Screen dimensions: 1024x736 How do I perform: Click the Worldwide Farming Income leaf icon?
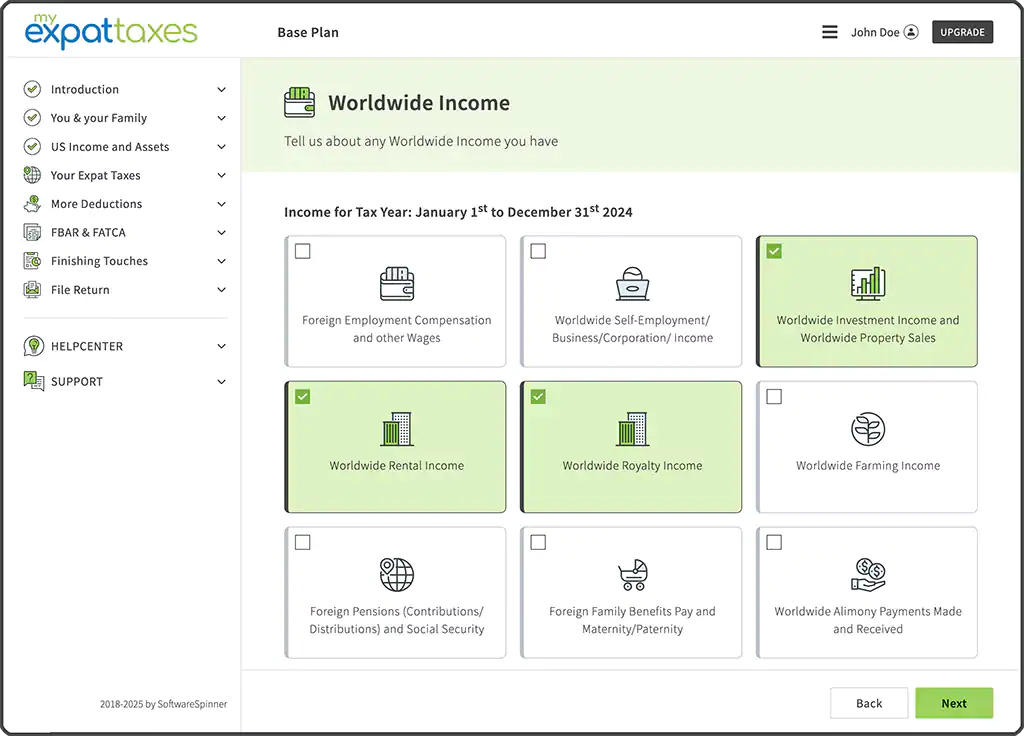pos(867,429)
